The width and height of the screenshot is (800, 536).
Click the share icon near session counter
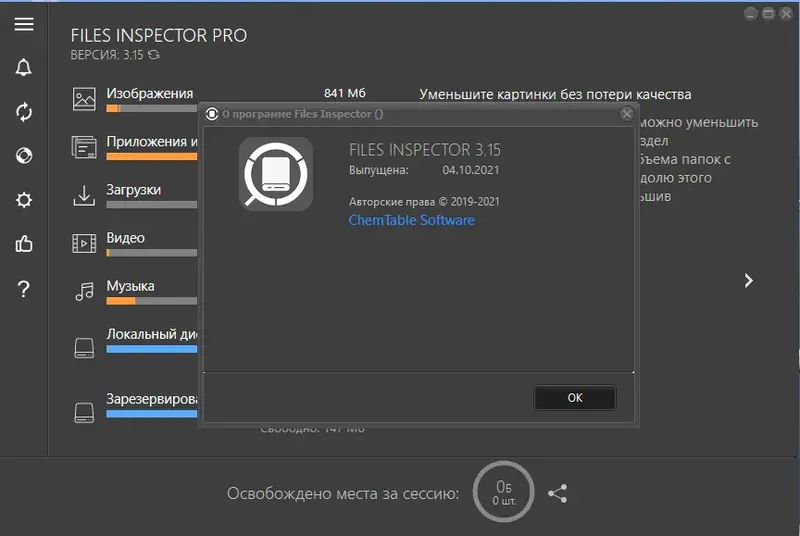pyautogui.click(x=558, y=494)
